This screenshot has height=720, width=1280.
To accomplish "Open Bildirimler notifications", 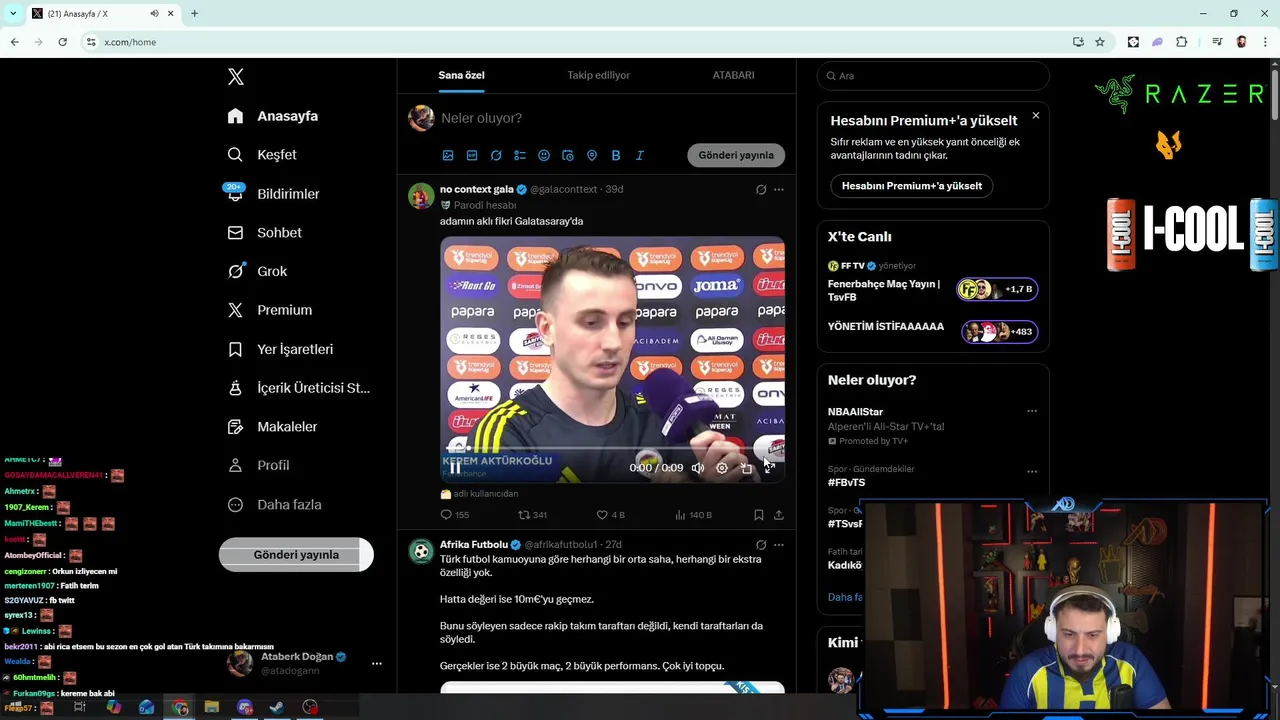I will click(273, 194).
